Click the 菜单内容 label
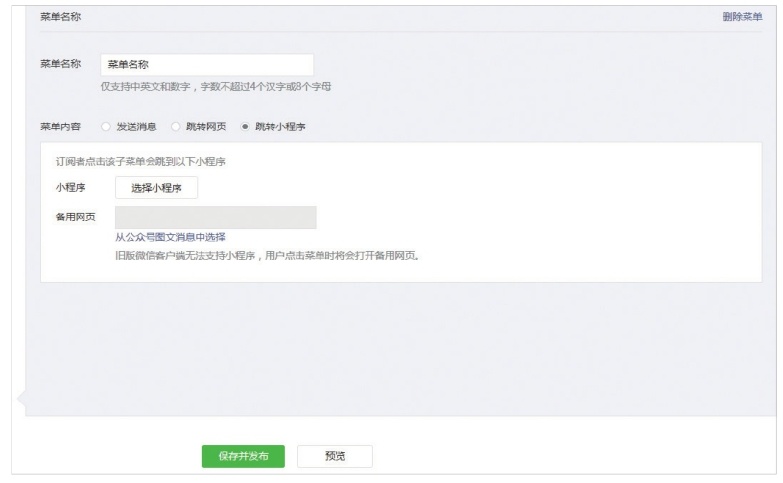Viewport: 783px width, 483px height. 60,126
